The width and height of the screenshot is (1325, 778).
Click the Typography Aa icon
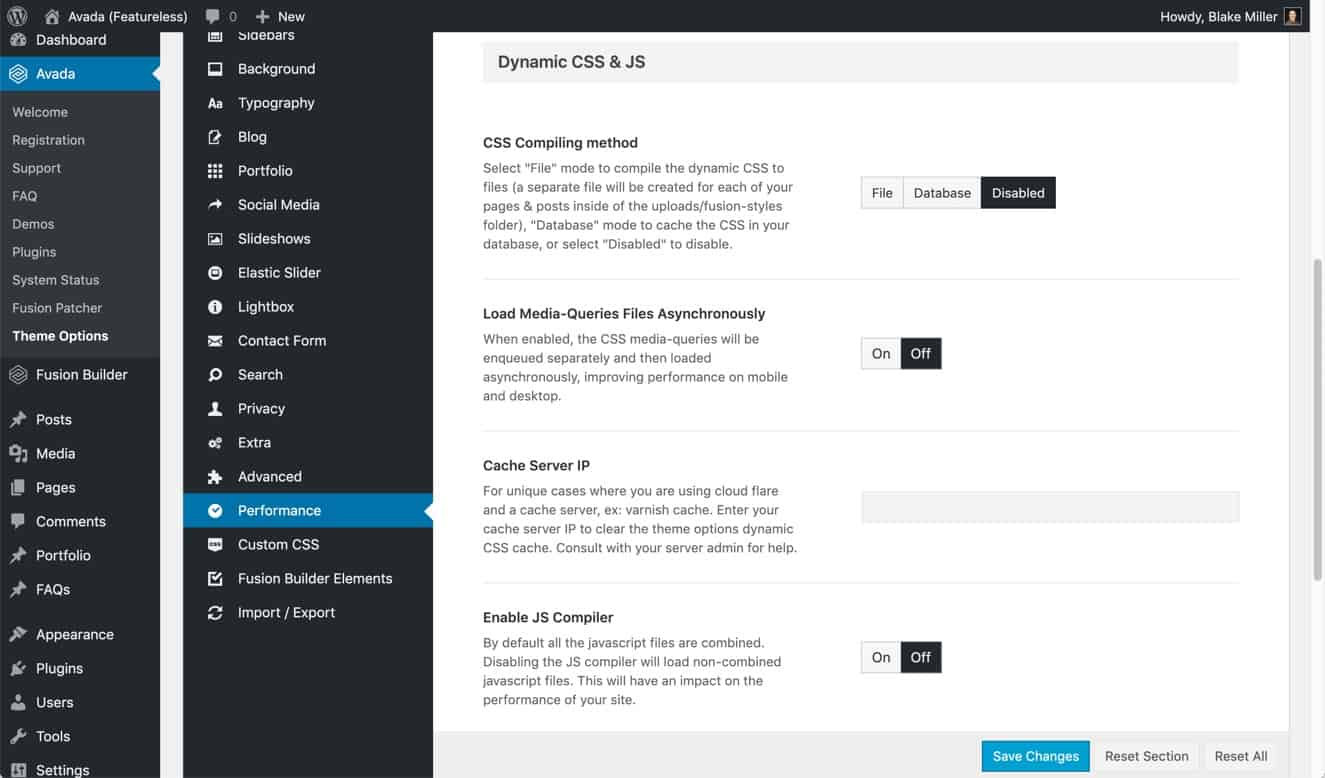(x=215, y=103)
